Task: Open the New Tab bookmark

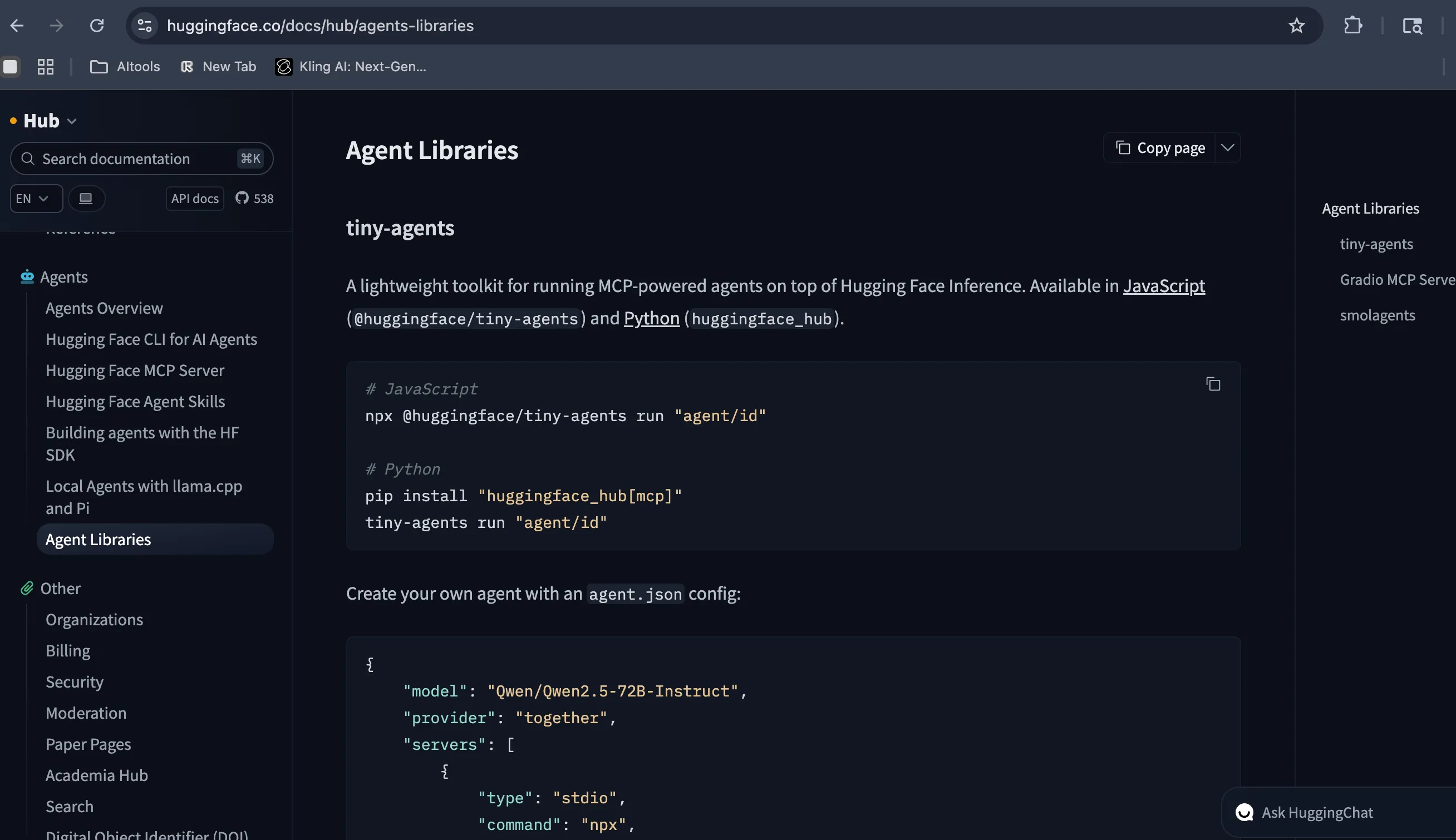Action: coord(218,66)
